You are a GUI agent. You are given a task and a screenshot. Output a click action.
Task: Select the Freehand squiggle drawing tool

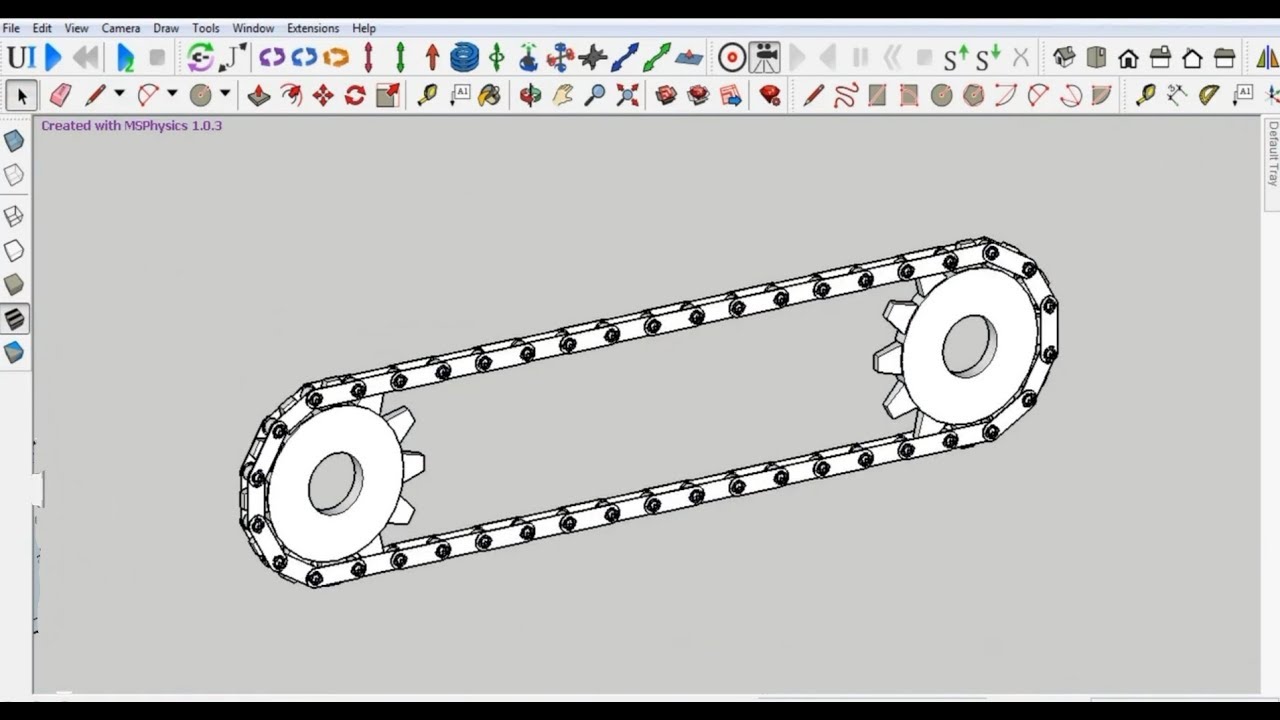coord(846,96)
